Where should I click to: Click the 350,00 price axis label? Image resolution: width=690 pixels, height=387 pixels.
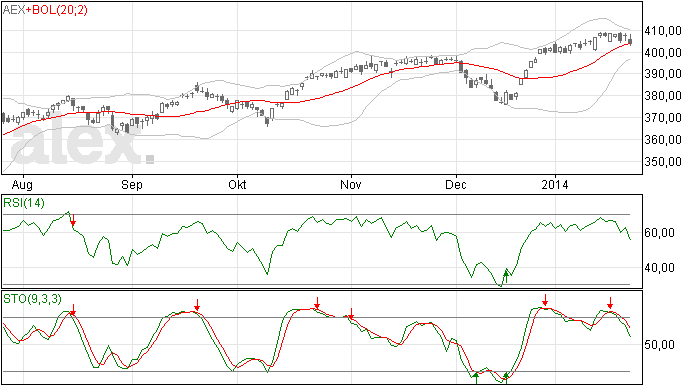pyautogui.click(x=663, y=162)
